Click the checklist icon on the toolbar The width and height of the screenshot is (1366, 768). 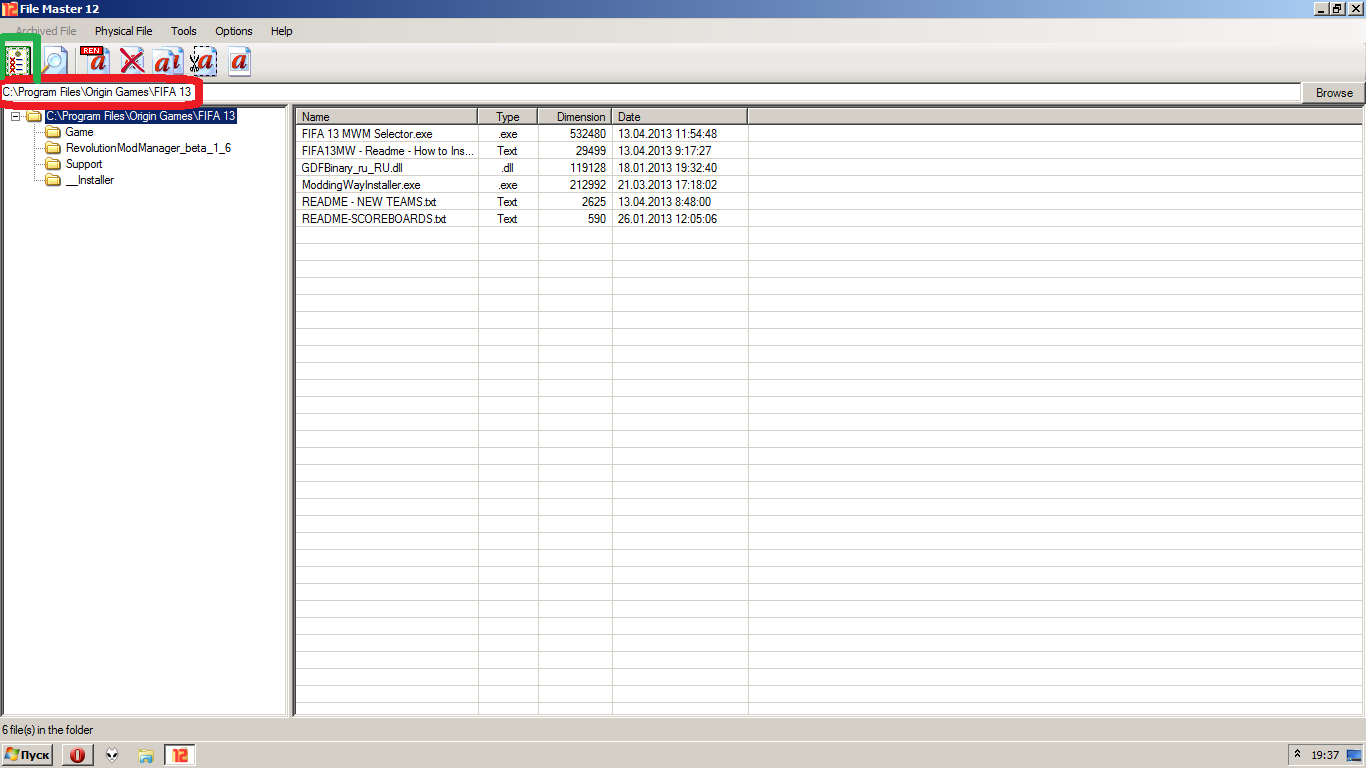pyautogui.click(x=18, y=62)
